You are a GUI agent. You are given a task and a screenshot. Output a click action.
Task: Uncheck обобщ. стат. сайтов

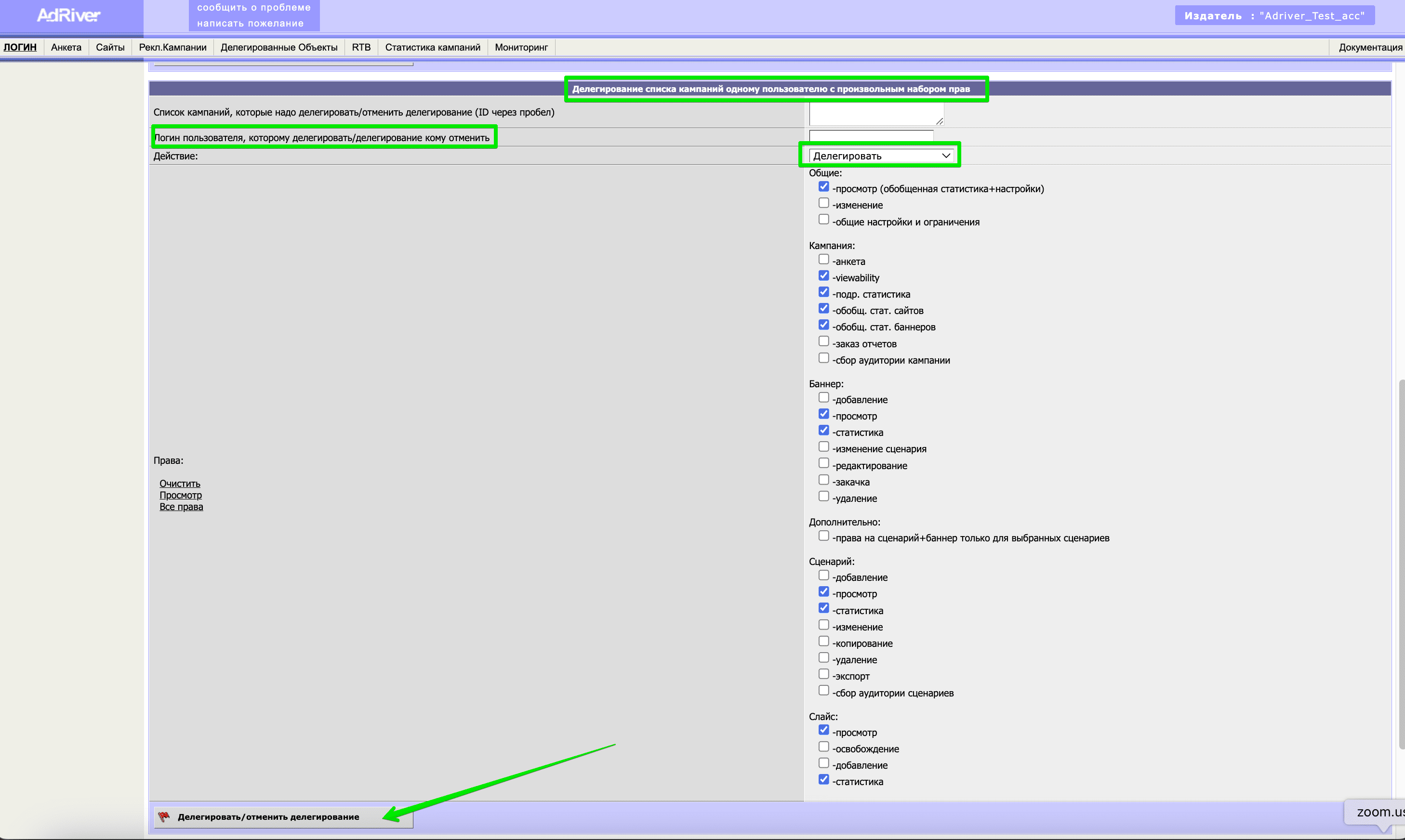tap(823, 308)
